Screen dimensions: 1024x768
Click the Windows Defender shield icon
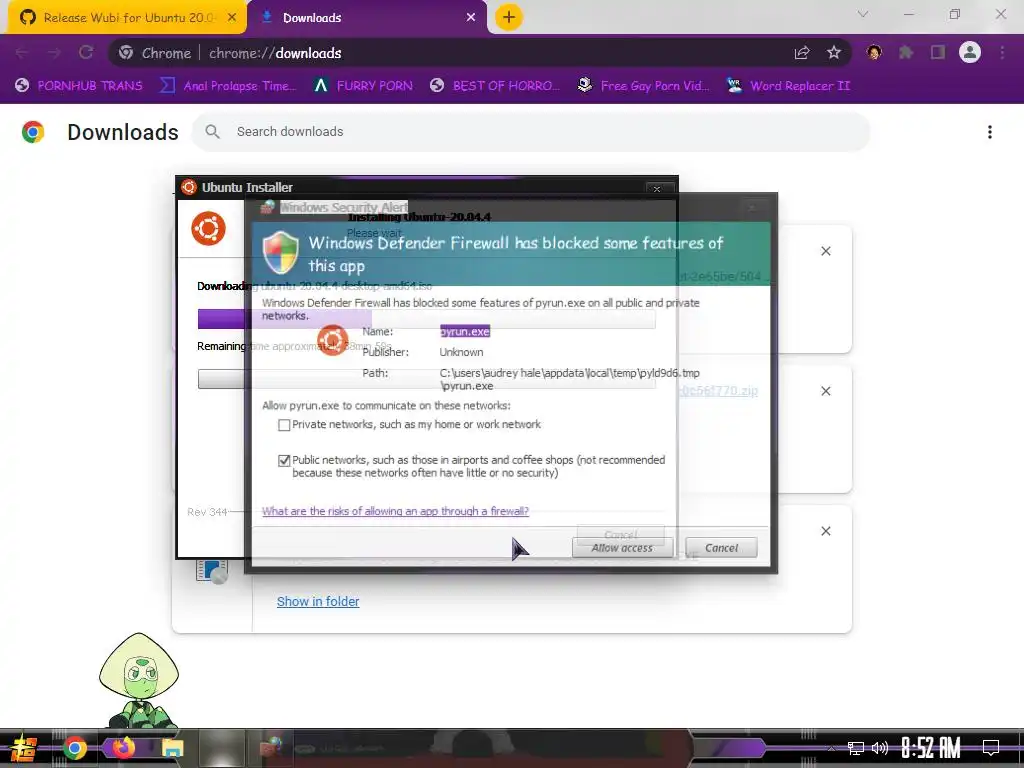pos(281,253)
